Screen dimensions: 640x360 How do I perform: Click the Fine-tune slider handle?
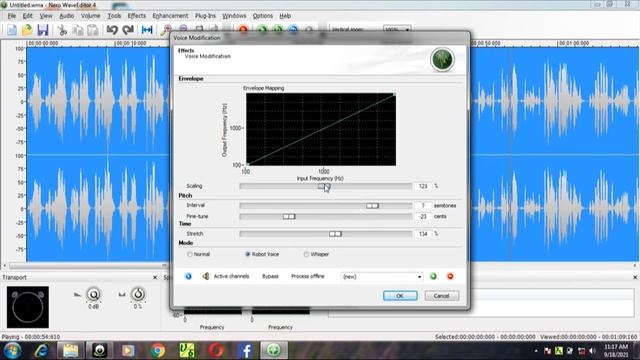289,216
